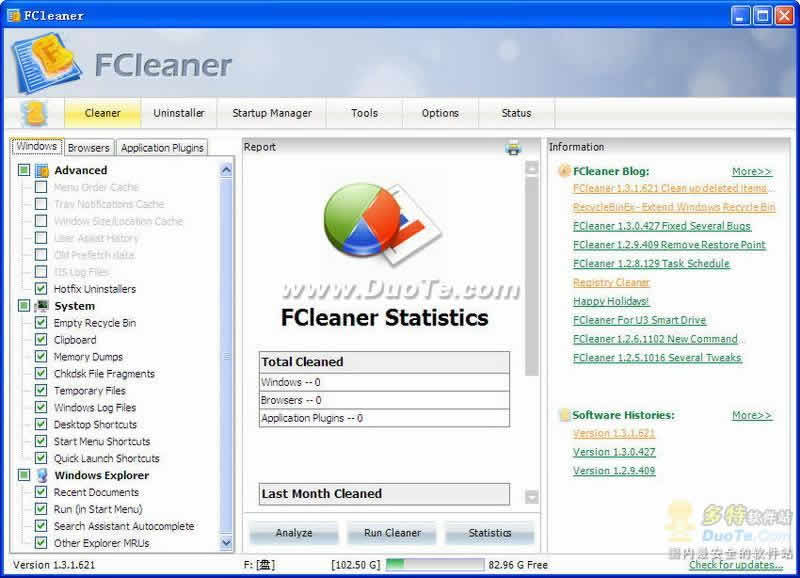Open the Happy Holidays! link
Image resolution: width=800 pixels, height=578 pixels.
click(611, 301)
